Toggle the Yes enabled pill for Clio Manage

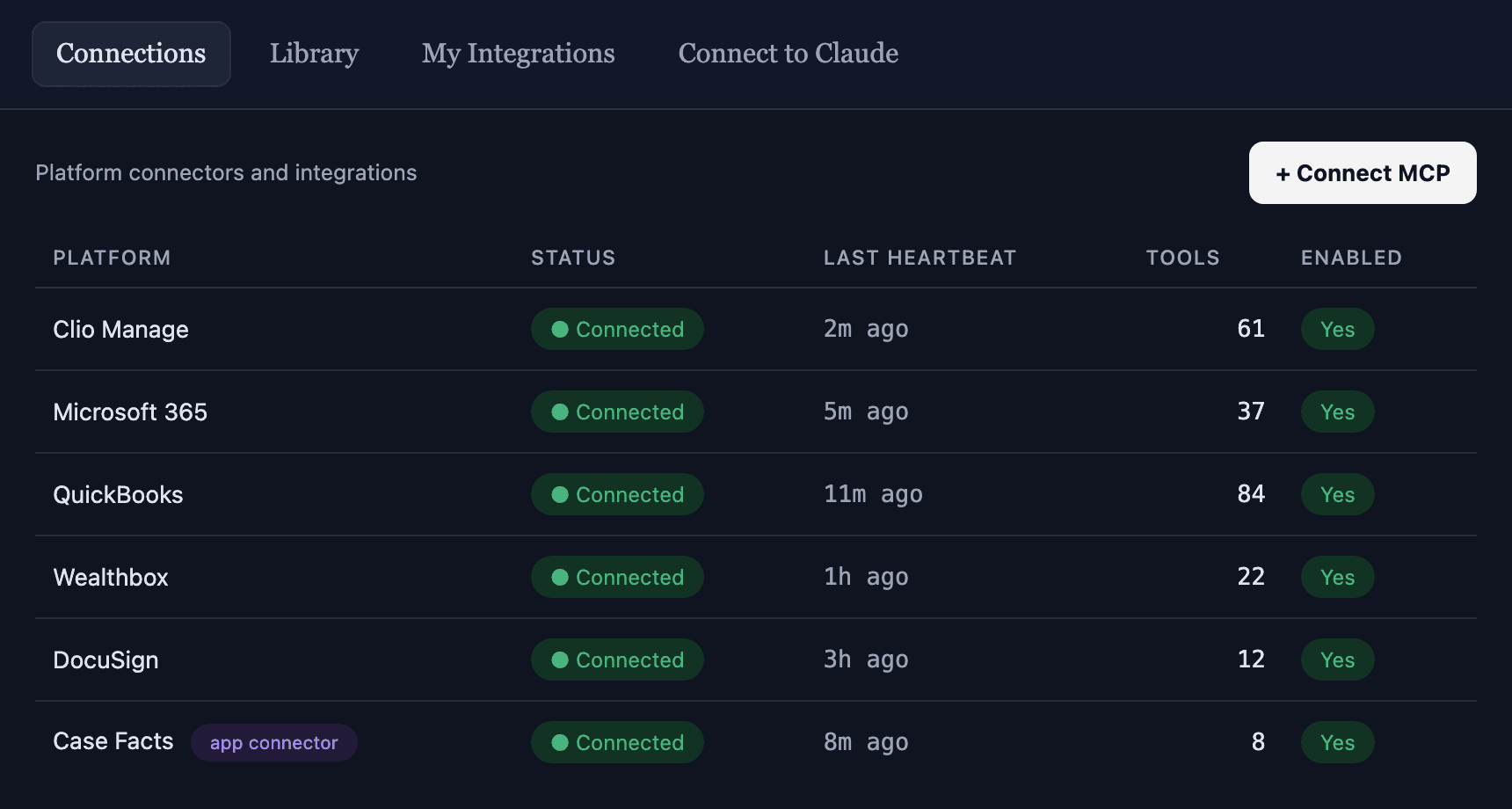point(1337,329)
